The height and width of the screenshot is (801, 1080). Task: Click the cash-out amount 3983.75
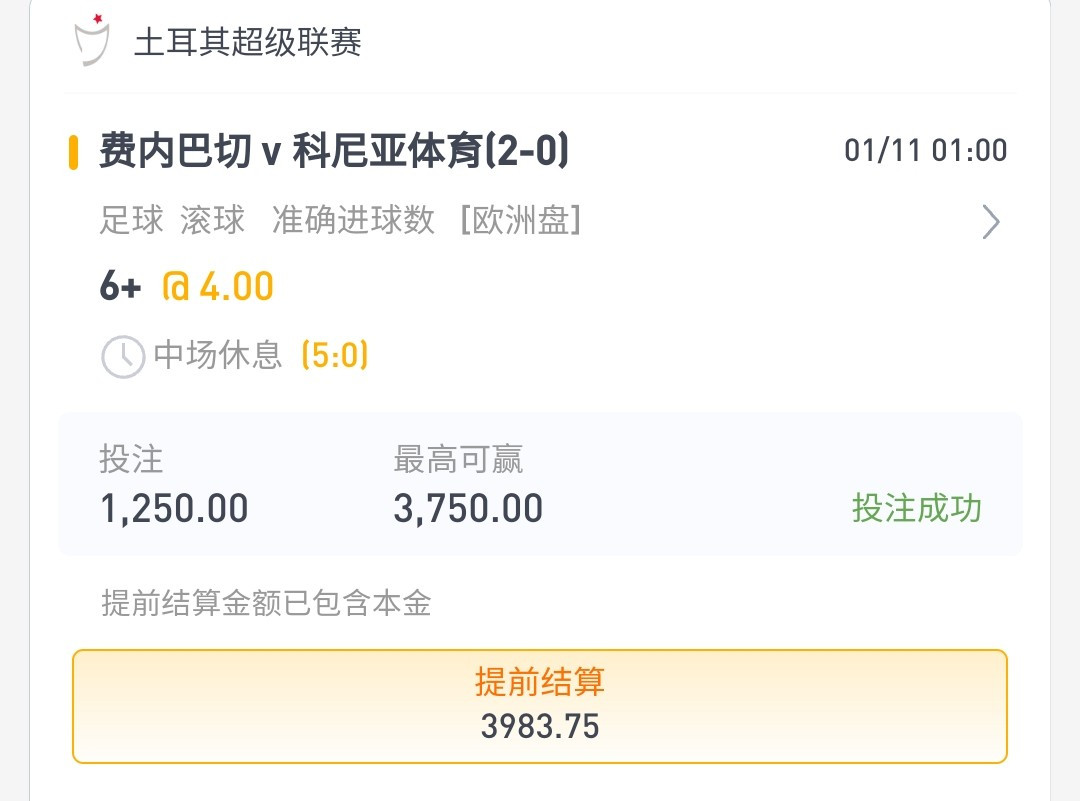point(540,727)
